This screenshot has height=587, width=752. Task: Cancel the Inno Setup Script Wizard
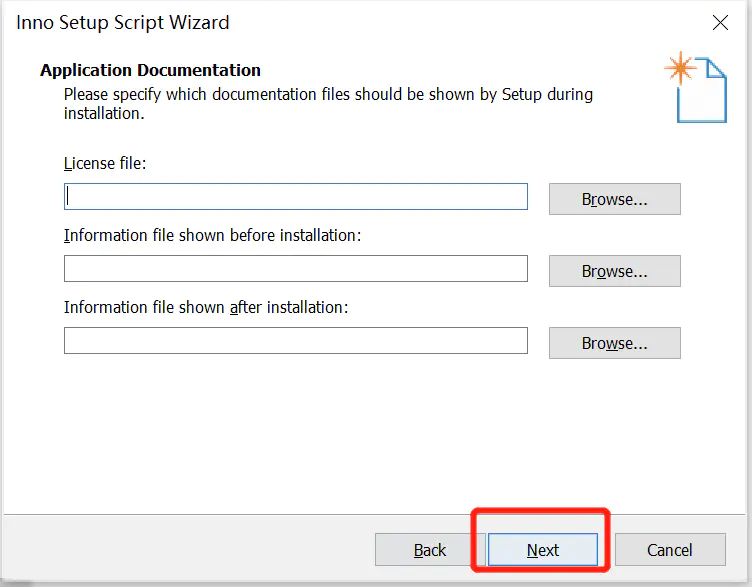(x=670, y=550)
